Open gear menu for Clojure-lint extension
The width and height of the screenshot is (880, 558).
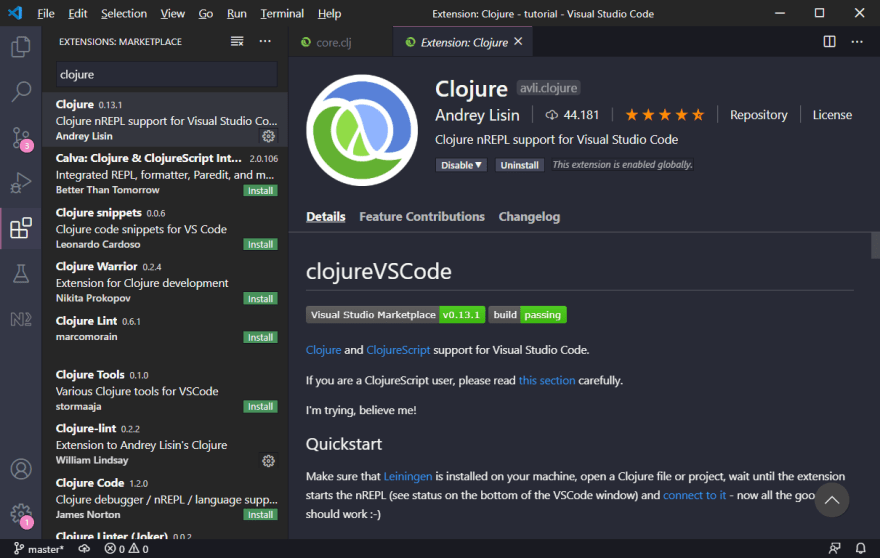point(268,461)
